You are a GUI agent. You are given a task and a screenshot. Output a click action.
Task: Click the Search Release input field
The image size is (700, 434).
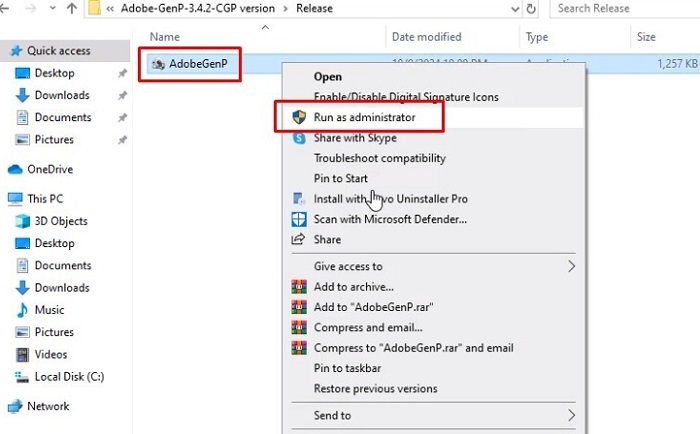click(625, 8)
